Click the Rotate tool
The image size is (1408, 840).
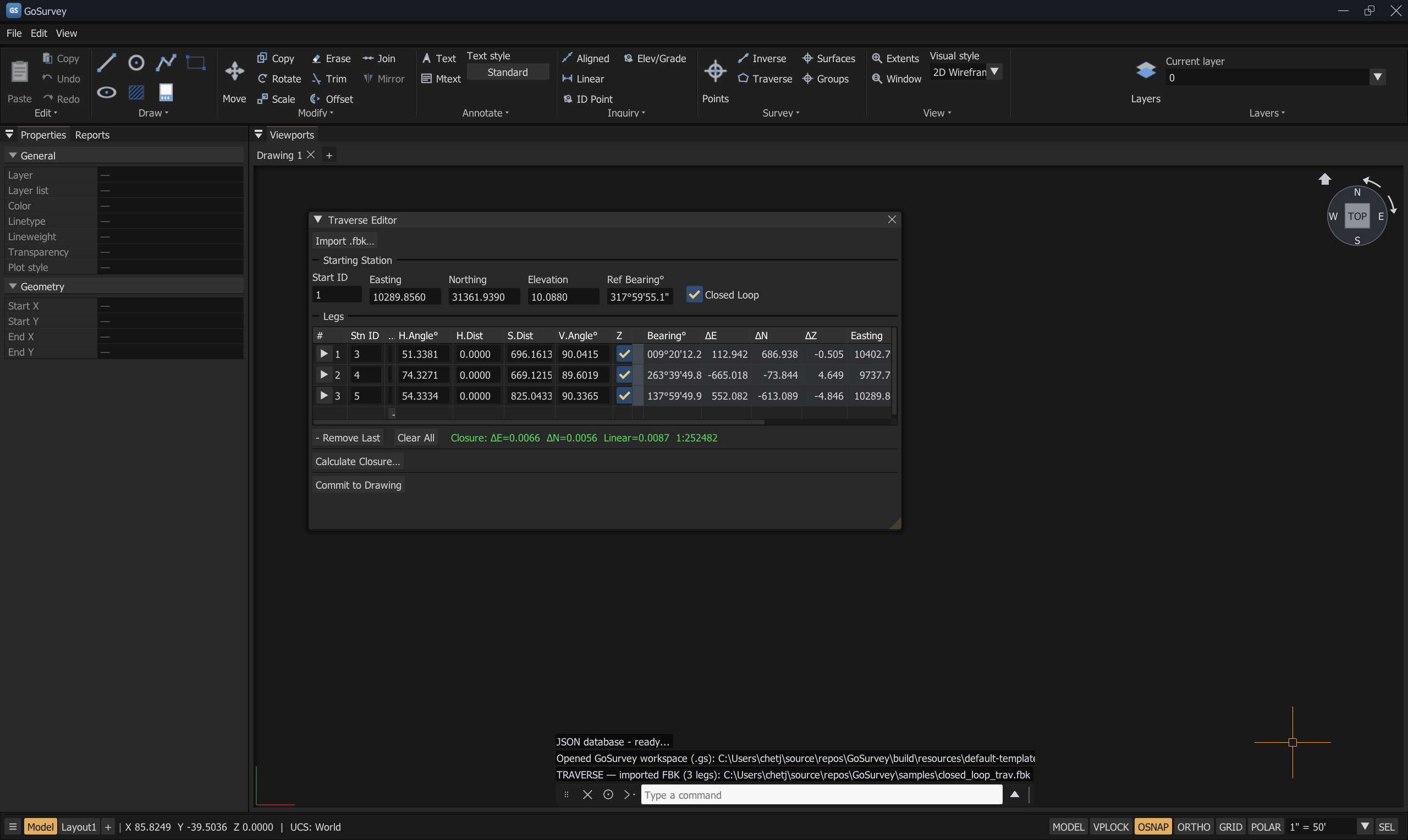[279, 79]
